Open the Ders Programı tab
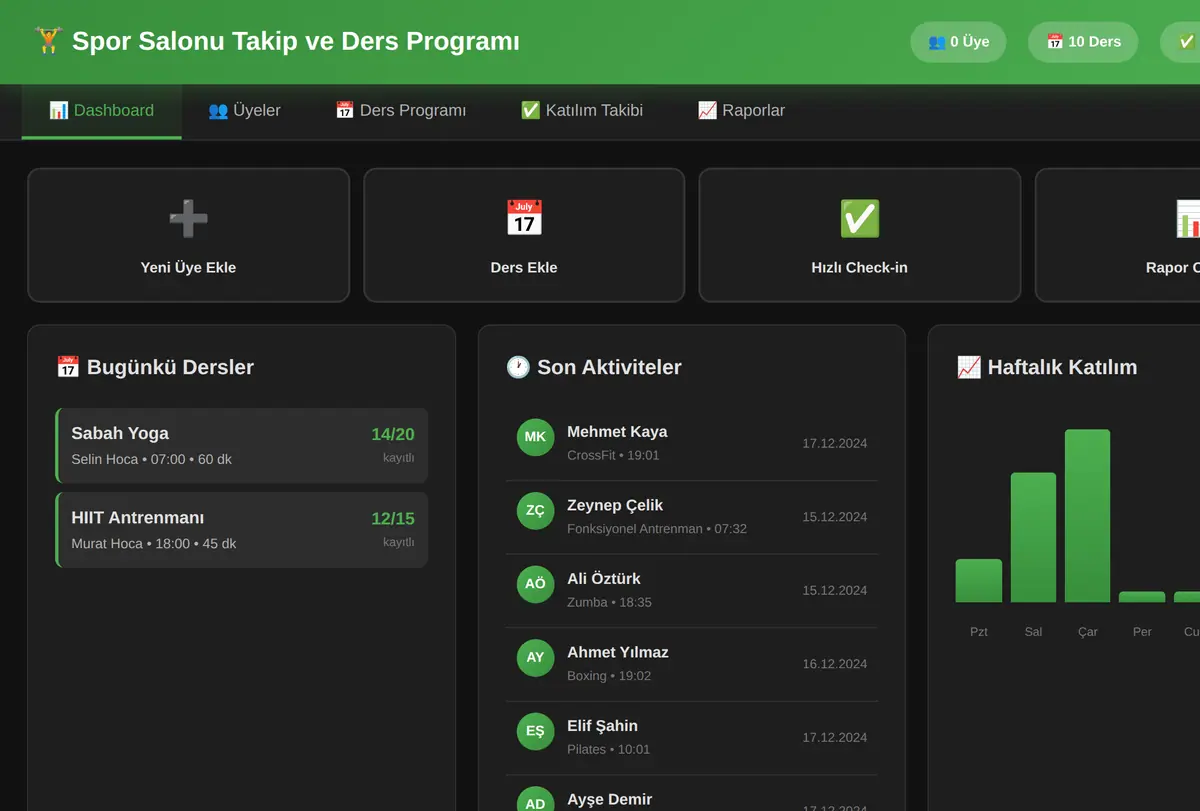Viewport: 1200px width, 811px height. 401,111
